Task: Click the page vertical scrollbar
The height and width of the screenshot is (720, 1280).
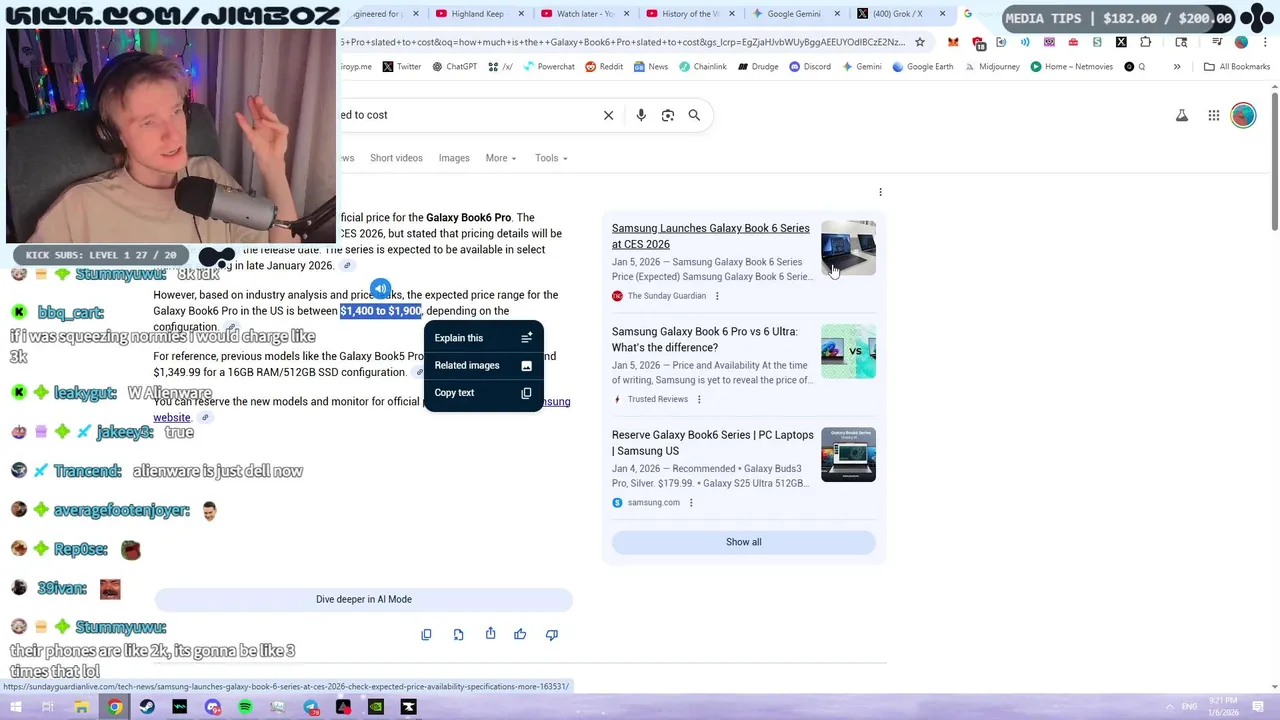Action: click(1274, 160)
